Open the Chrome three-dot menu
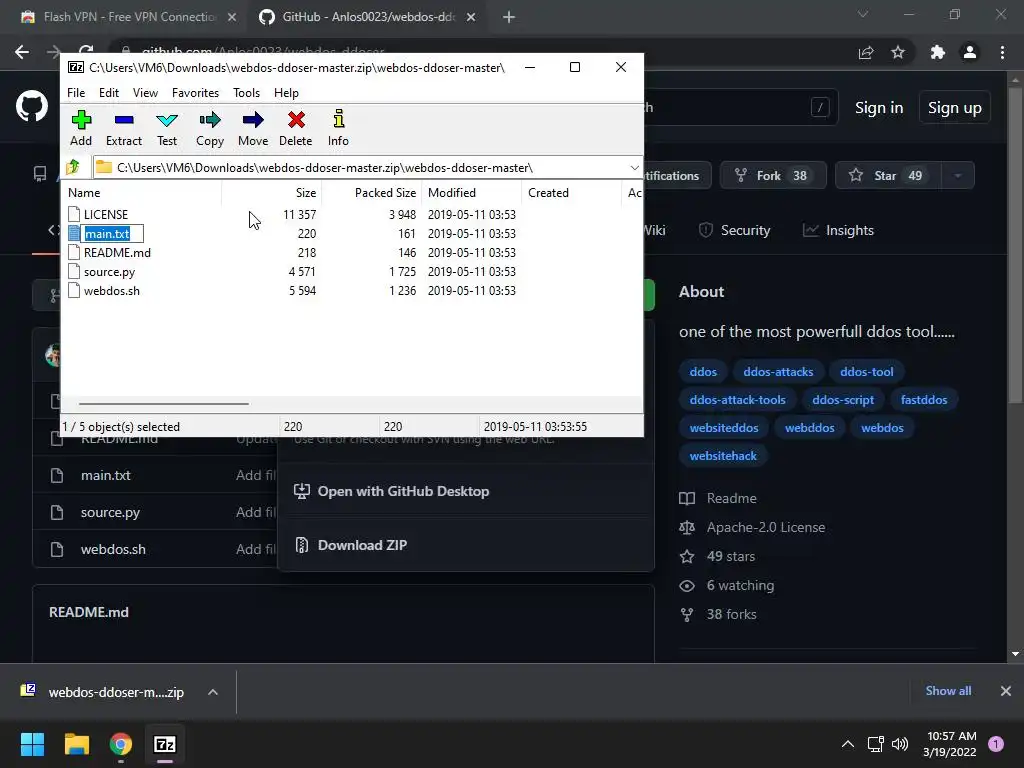This screenshot has width=1024, height=768. pos(1002,52)
